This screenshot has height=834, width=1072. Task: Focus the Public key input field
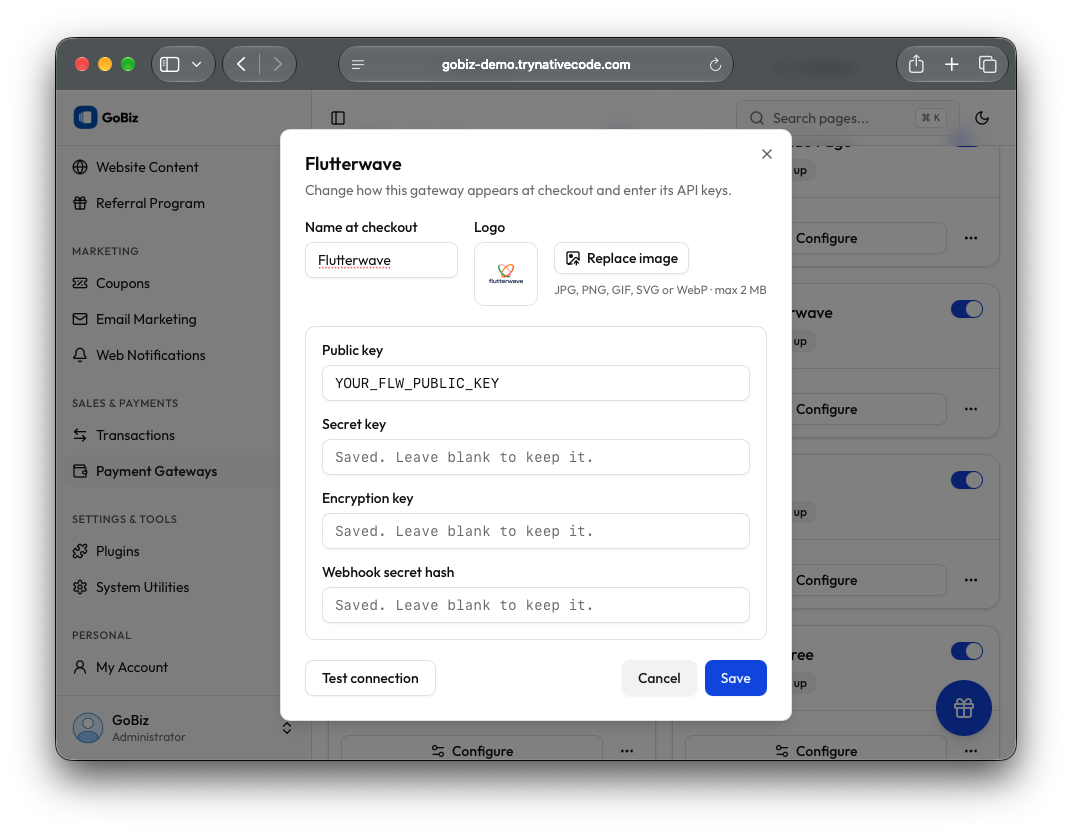click(x=535, y=383)
